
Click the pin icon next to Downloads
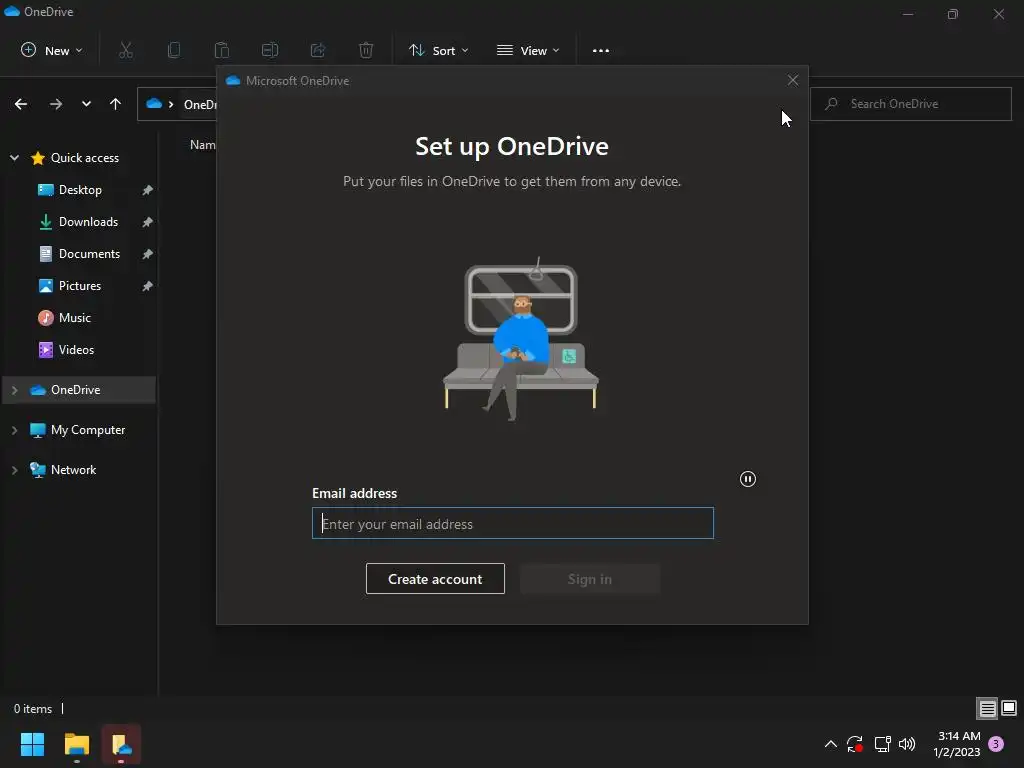point(148,222)
